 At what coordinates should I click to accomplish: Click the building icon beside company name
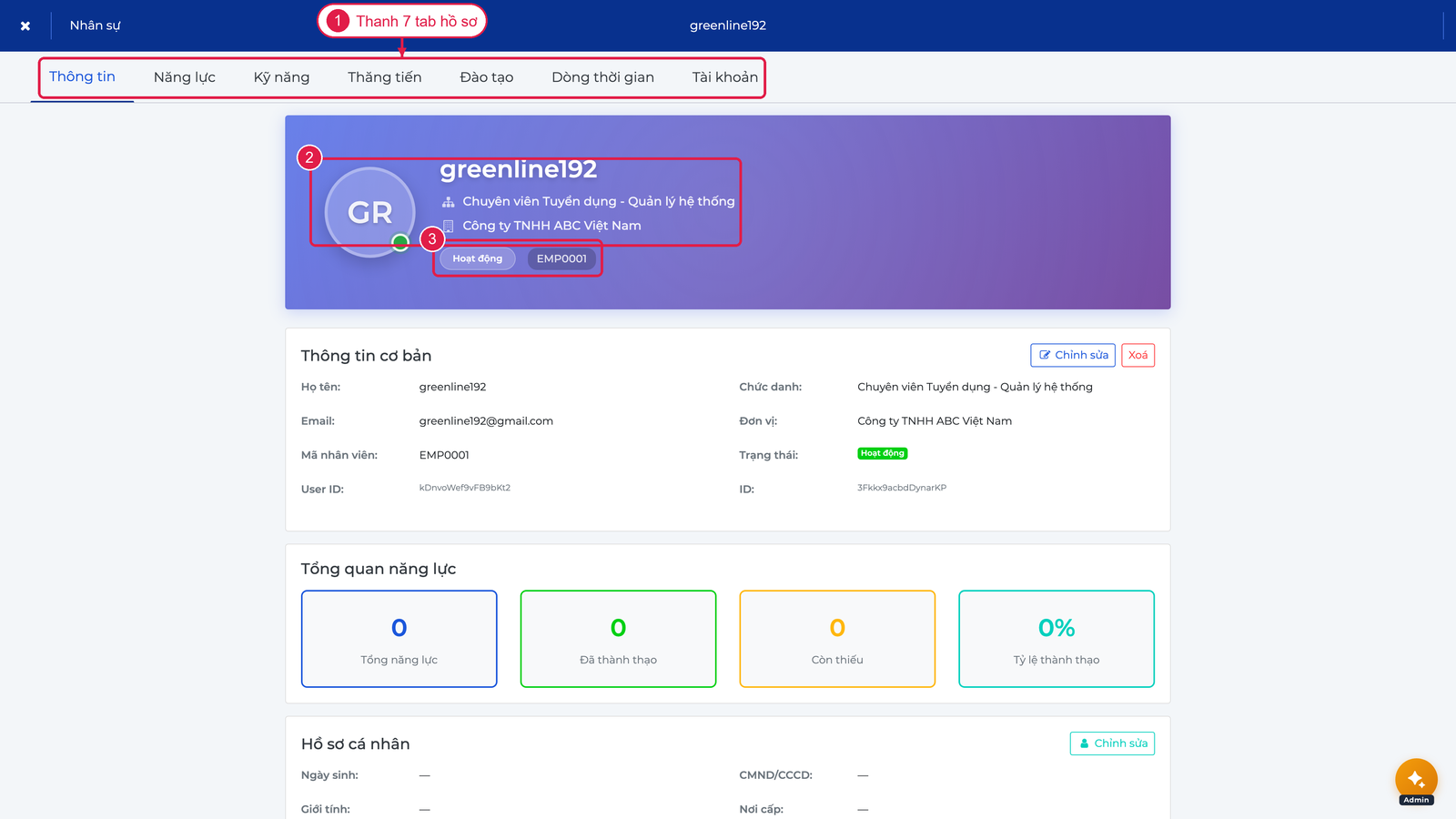(448, 226)
